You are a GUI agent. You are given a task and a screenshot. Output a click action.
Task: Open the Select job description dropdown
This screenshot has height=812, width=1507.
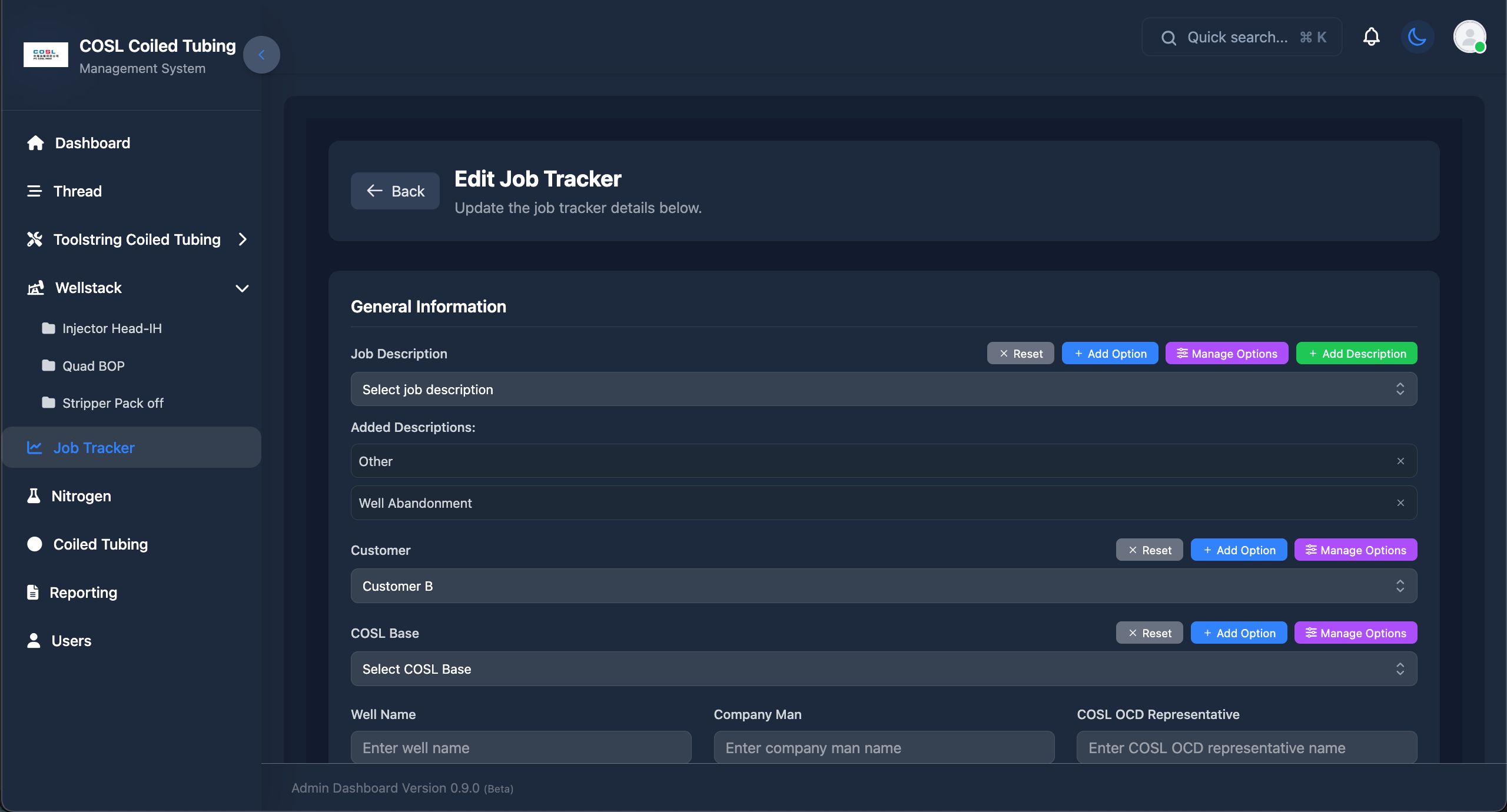pyautogui.click(x=882, y=389)
